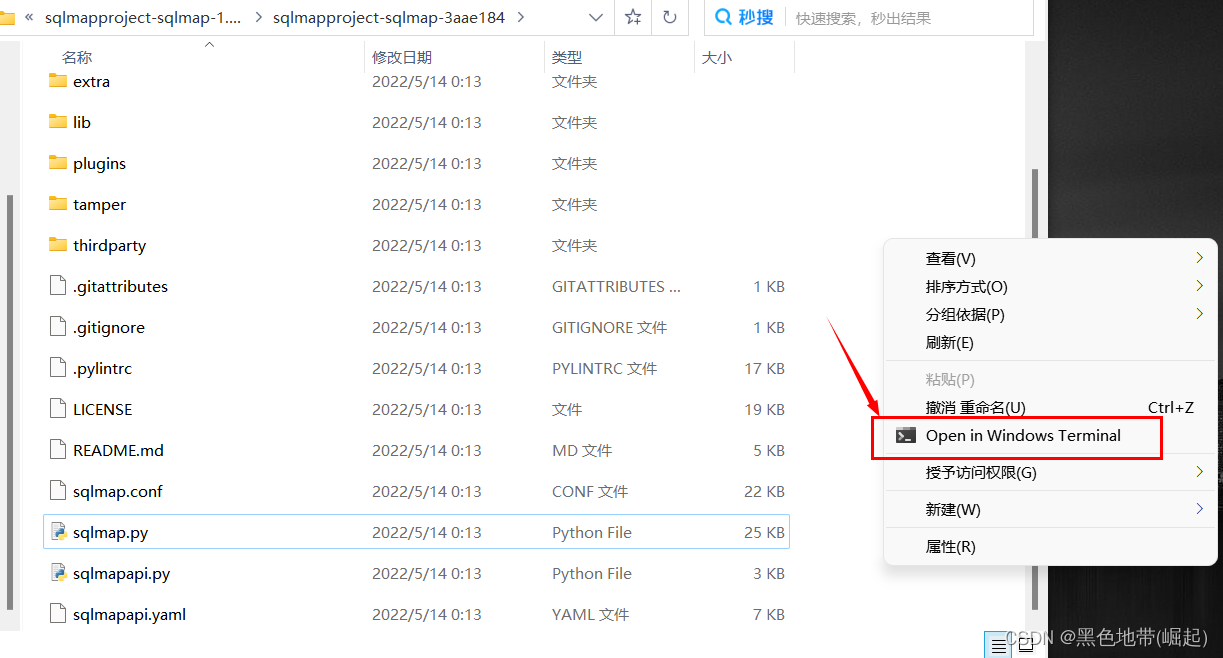The height and width of the screenshot is (658, 1223).
Task: Select the sqlmapapi.py file name
Action: 121,573
